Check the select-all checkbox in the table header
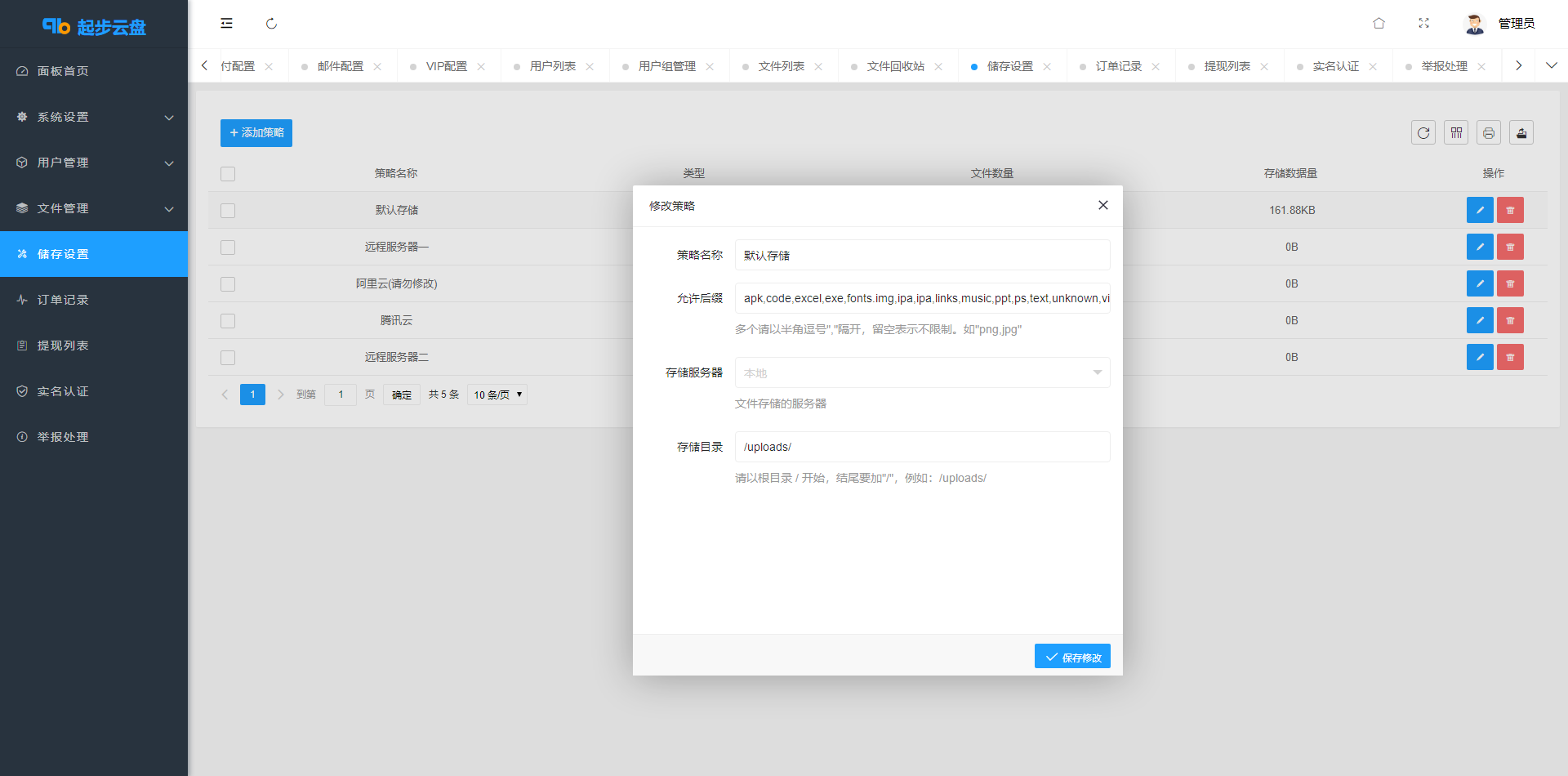This screenshot has height=776, width=1568. tap(228, 174)
